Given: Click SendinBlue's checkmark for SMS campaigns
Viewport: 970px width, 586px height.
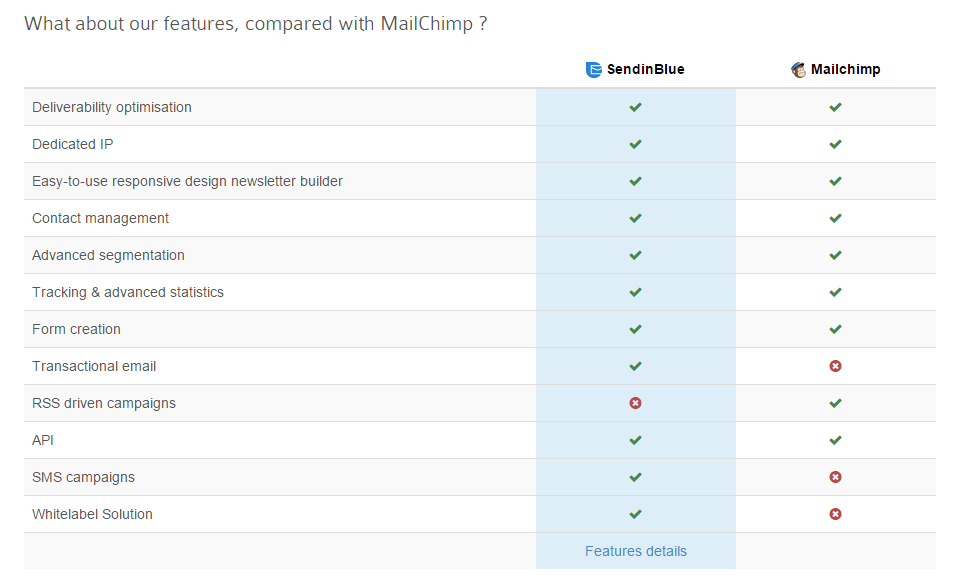Looking at the screenshot, I should click(635, 477).
